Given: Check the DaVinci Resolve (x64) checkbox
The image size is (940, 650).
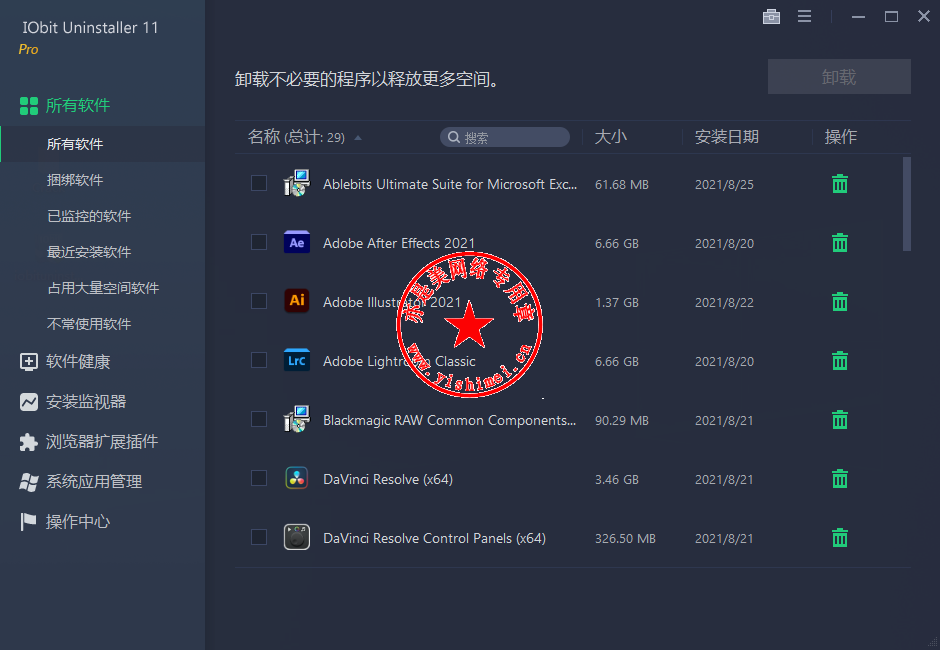Looking at the screenshot, I should click(259, 478).
